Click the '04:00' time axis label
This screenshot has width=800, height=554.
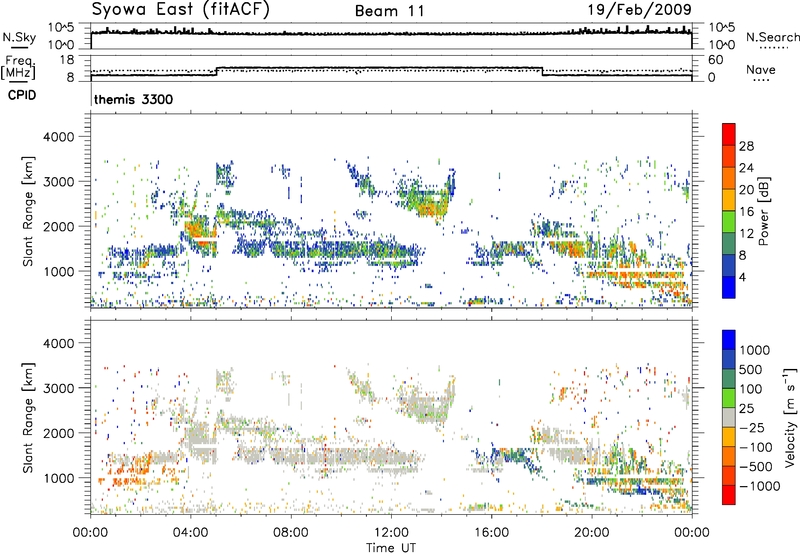[191, 533]
